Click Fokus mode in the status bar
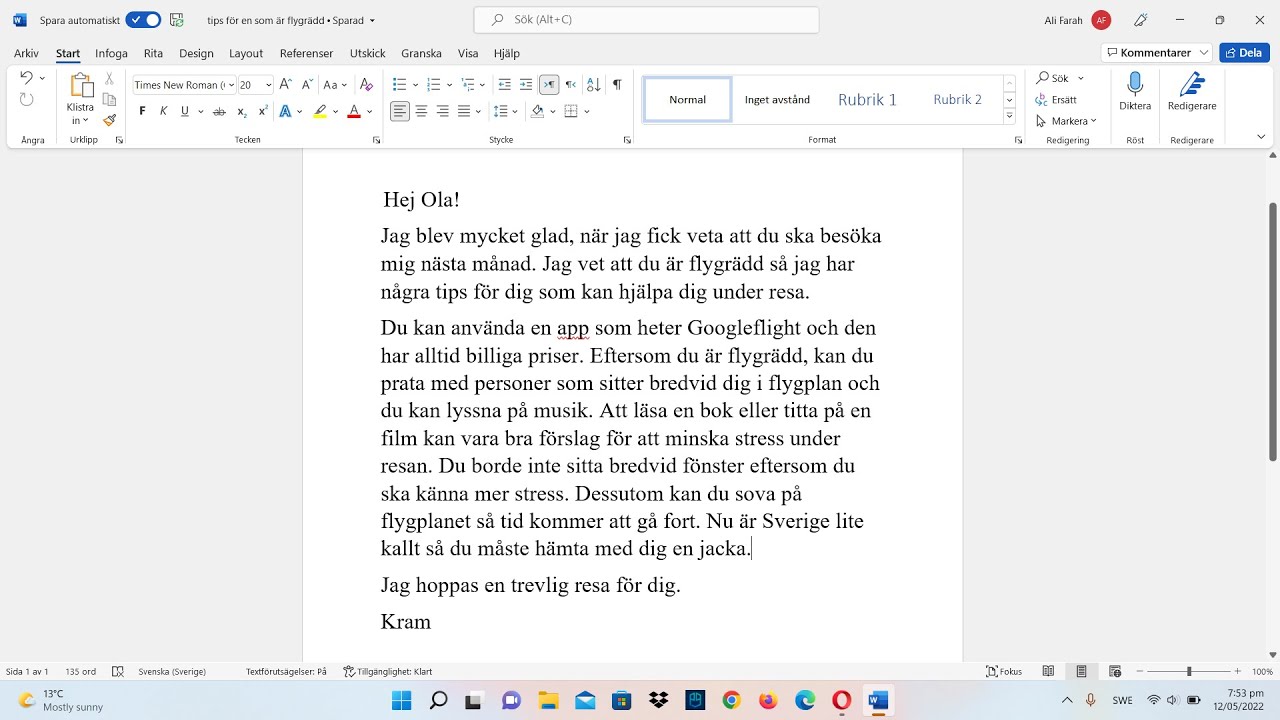Image resolution: width=1280 pixels, height=720 pixels. [x=1004, y=672]
